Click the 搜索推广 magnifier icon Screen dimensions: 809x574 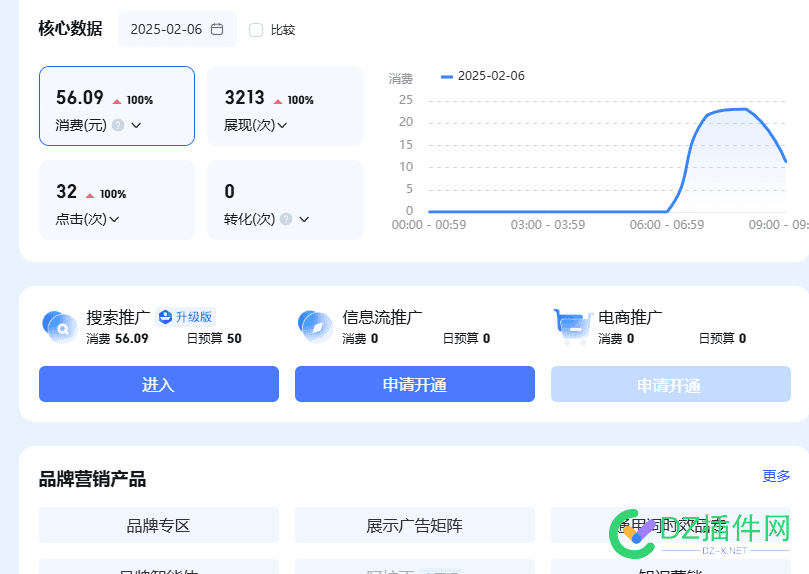pos(60,326)
